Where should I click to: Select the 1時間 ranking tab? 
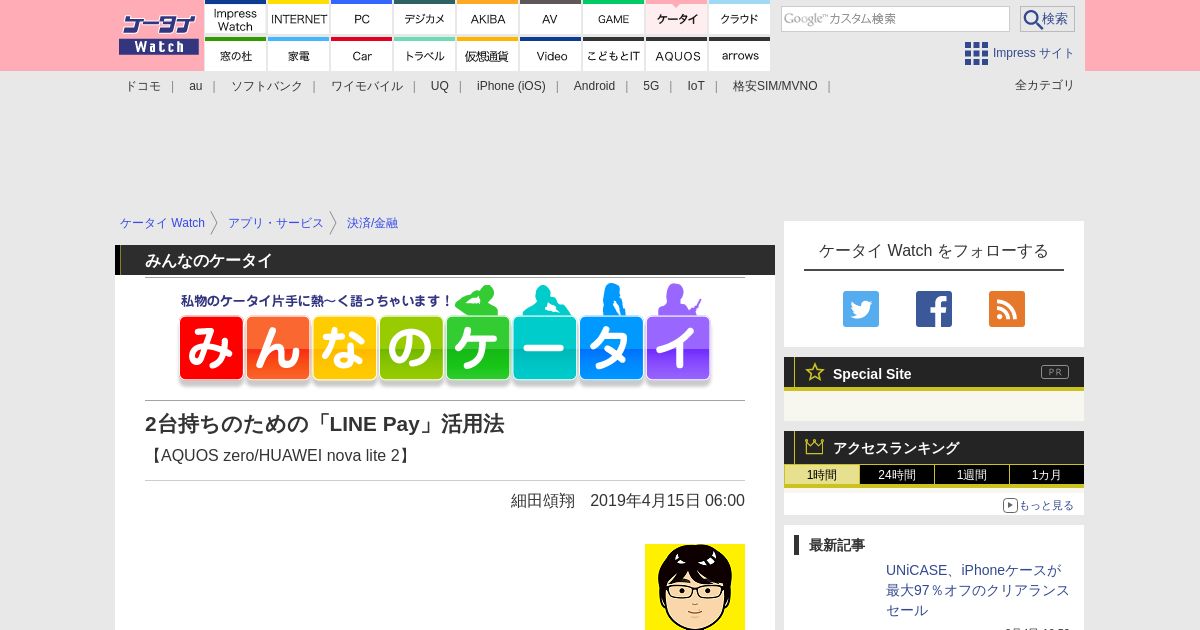point(822,475)
